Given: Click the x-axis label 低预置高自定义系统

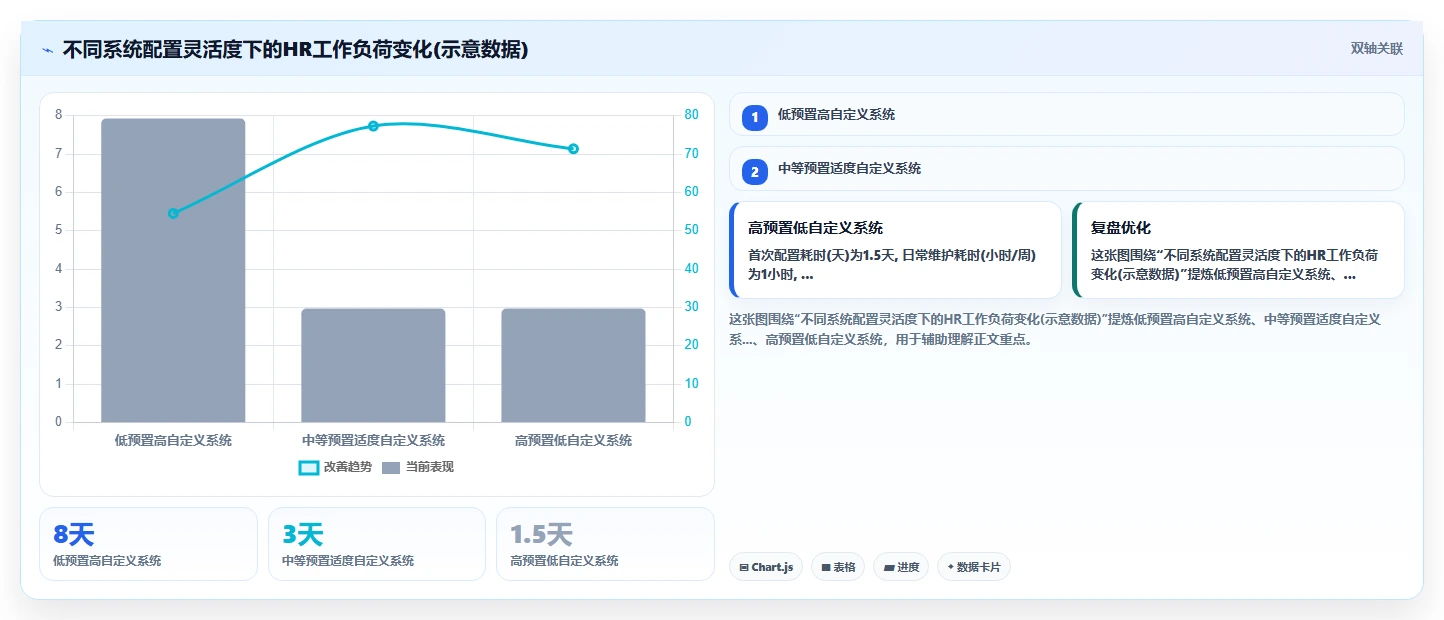Looking at the screenshot, I should [x=173, y=440].
